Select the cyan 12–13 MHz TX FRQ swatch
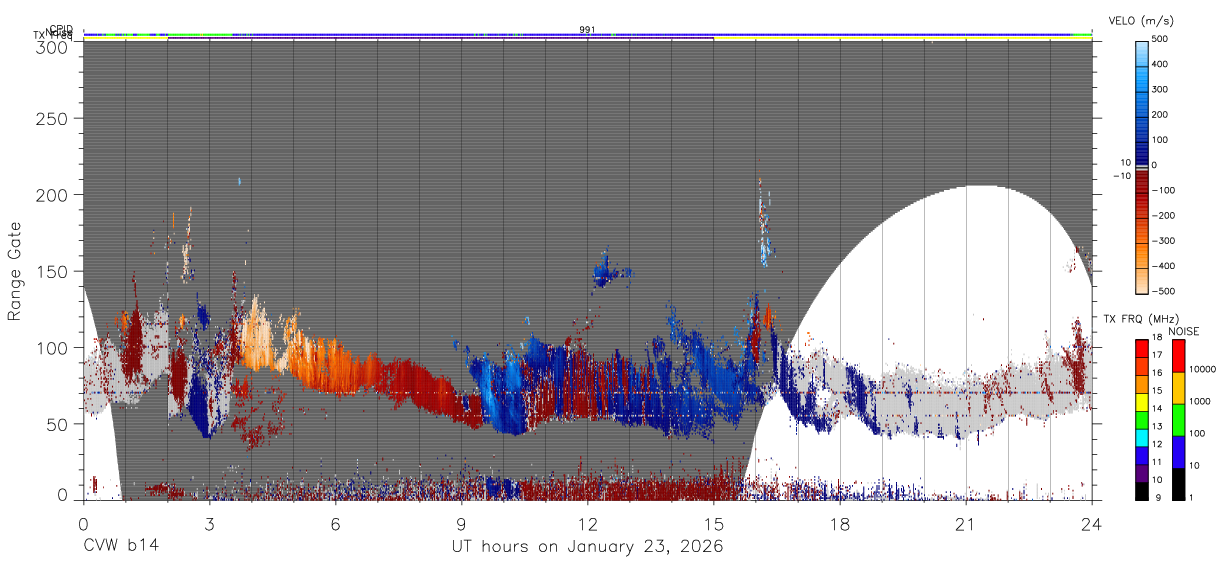 (1141, 437)
